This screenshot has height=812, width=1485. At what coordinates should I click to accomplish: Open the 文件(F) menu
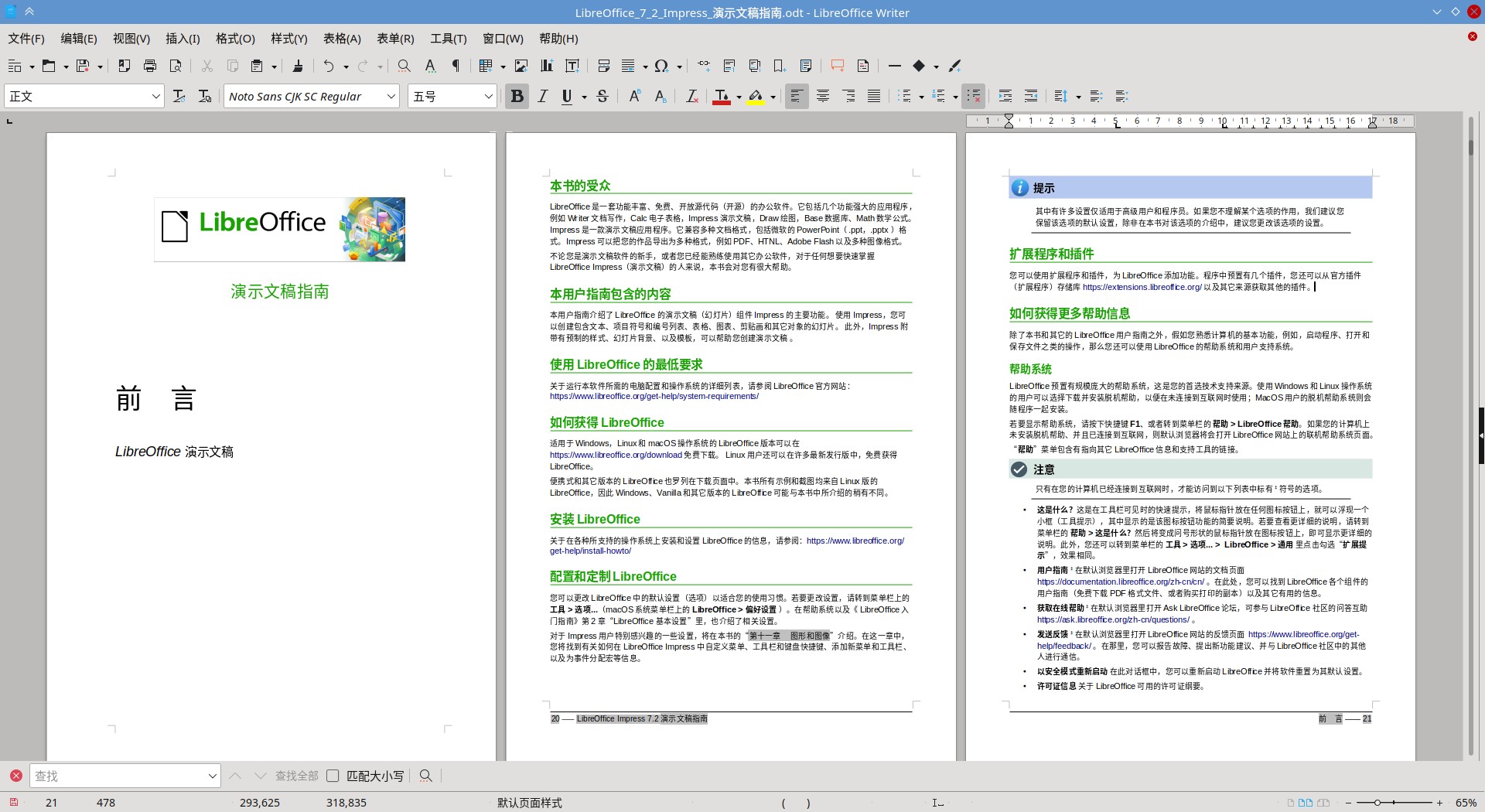(26, 39)
